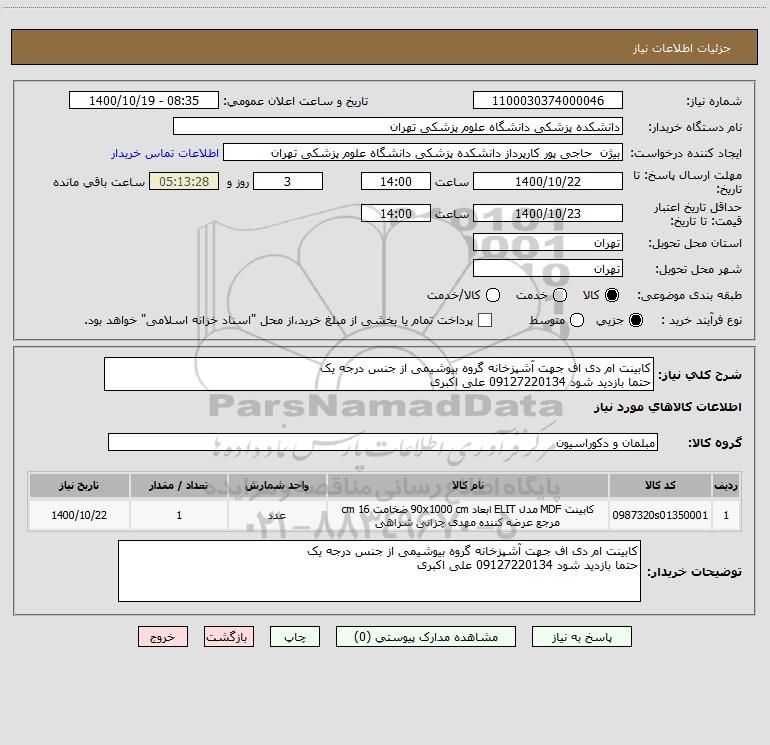Image resolution: width=770 pixels, height=745 pixels.
Task: Select the متوسط purchase type radio
Action: 577,320
